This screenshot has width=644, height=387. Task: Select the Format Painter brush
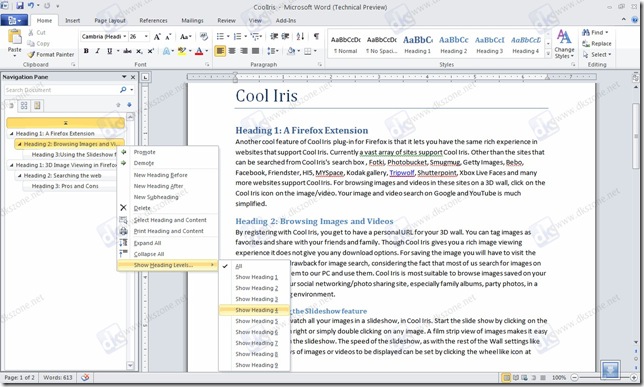tap(31, 54)
